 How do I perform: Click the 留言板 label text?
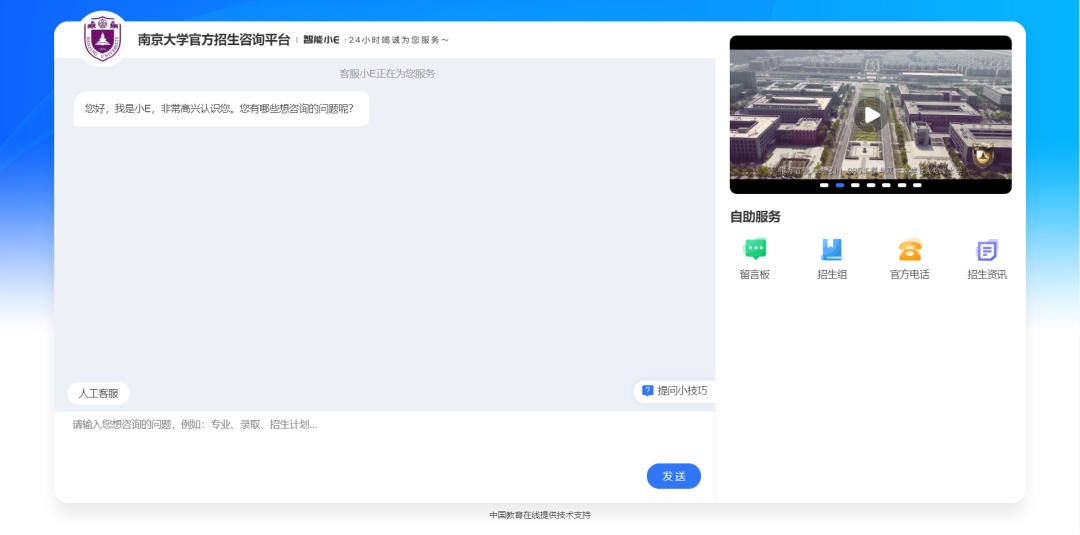755,275
